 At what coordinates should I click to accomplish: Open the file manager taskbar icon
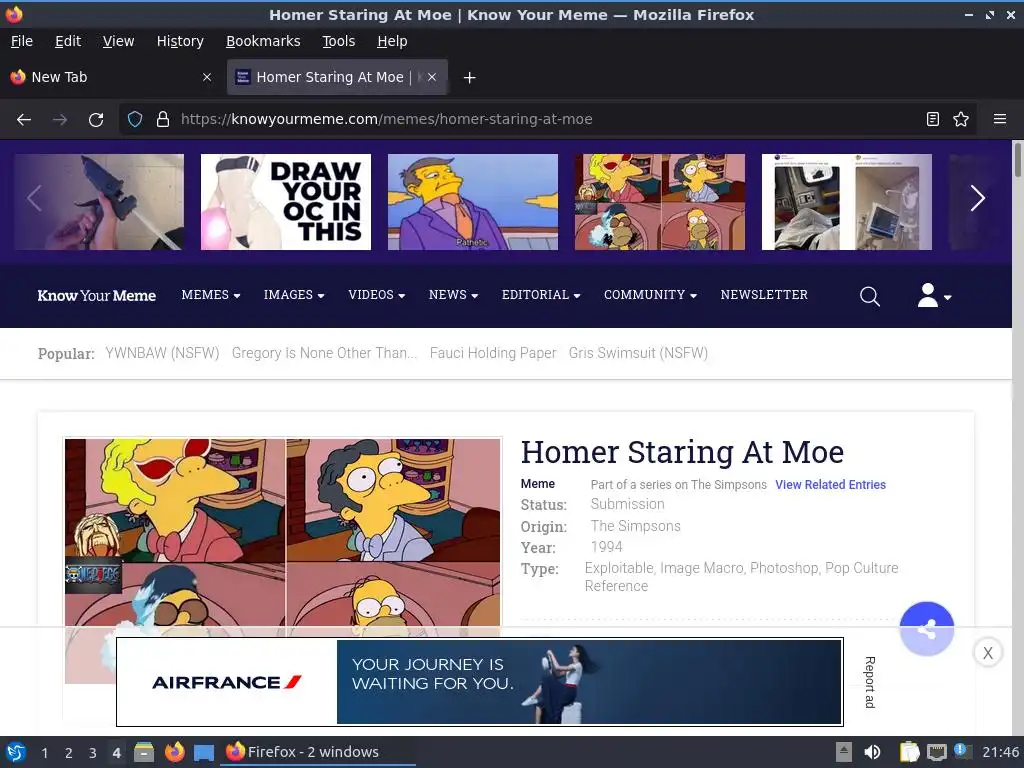click(x=144, y=752)
